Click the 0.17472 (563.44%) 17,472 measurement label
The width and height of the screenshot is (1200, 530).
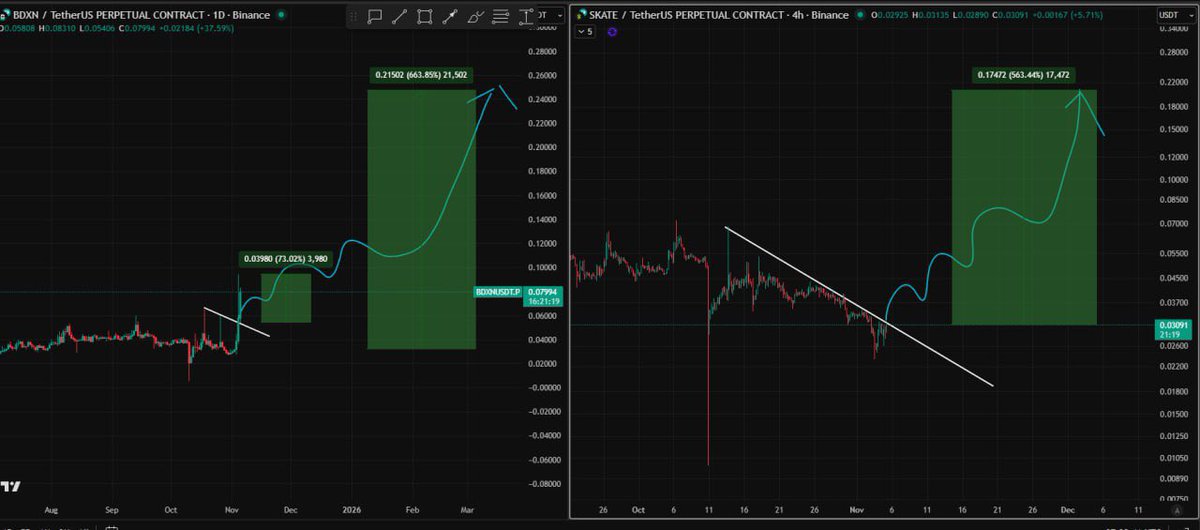point(1024,75)
